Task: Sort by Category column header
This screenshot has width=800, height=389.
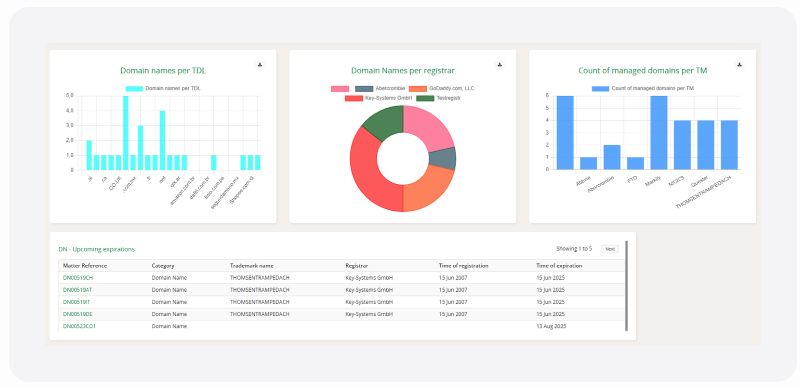Action: click(163, 265)
